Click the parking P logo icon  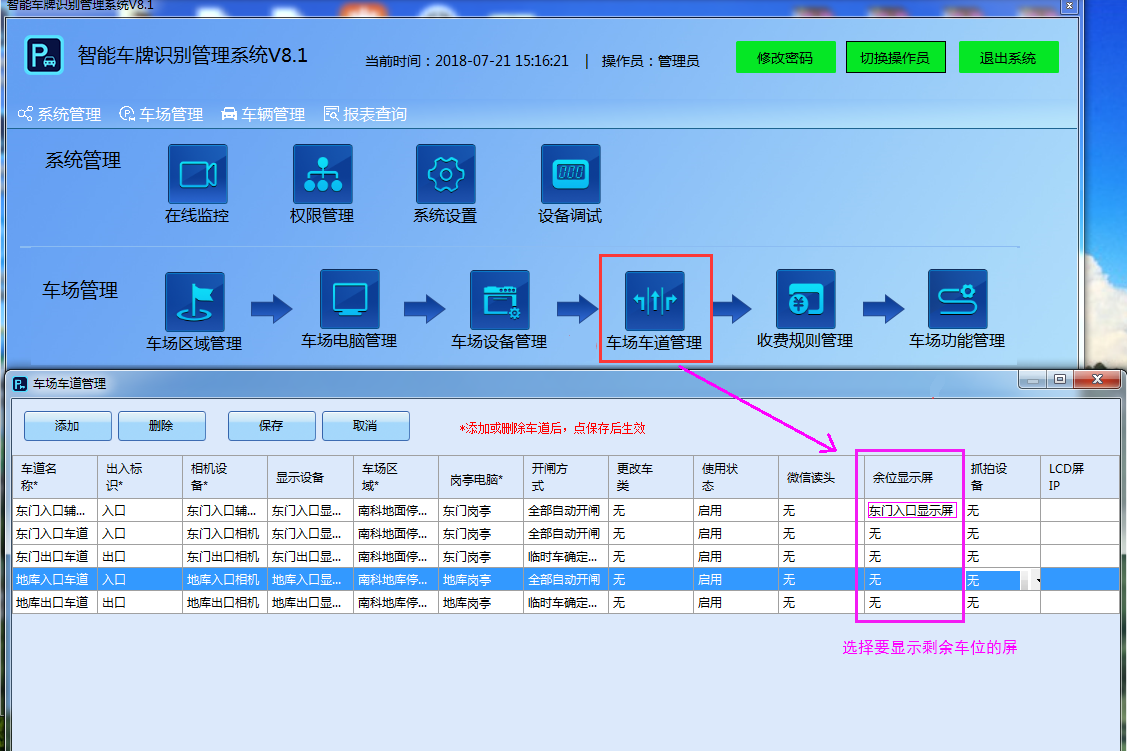click(x=44, y=55)
